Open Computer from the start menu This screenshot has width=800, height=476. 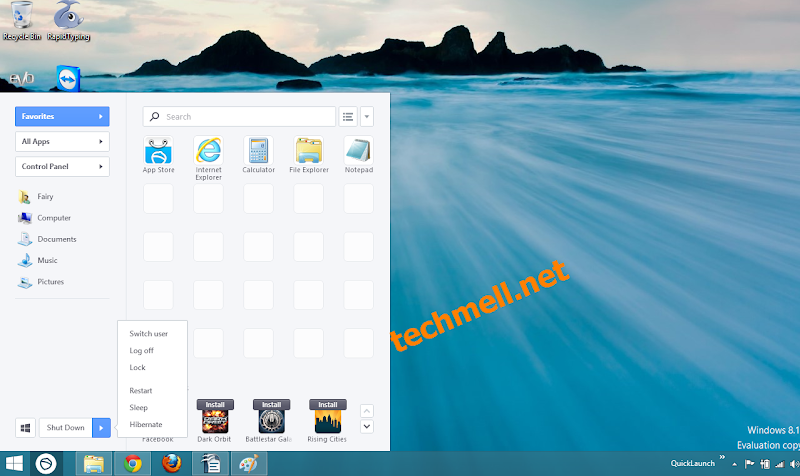[x=44, y=218]
